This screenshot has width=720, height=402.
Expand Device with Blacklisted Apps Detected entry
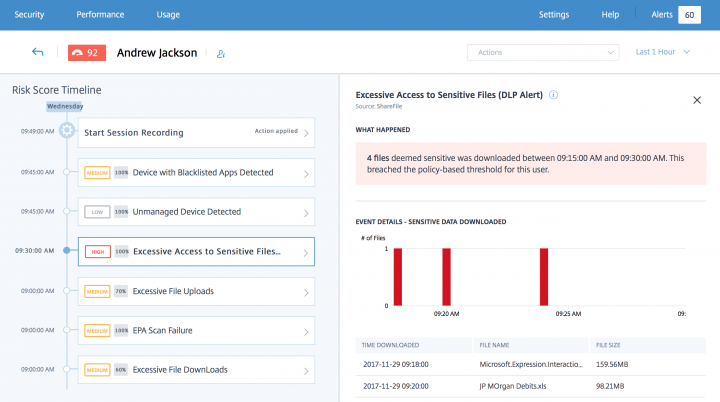tap(306, 172)
